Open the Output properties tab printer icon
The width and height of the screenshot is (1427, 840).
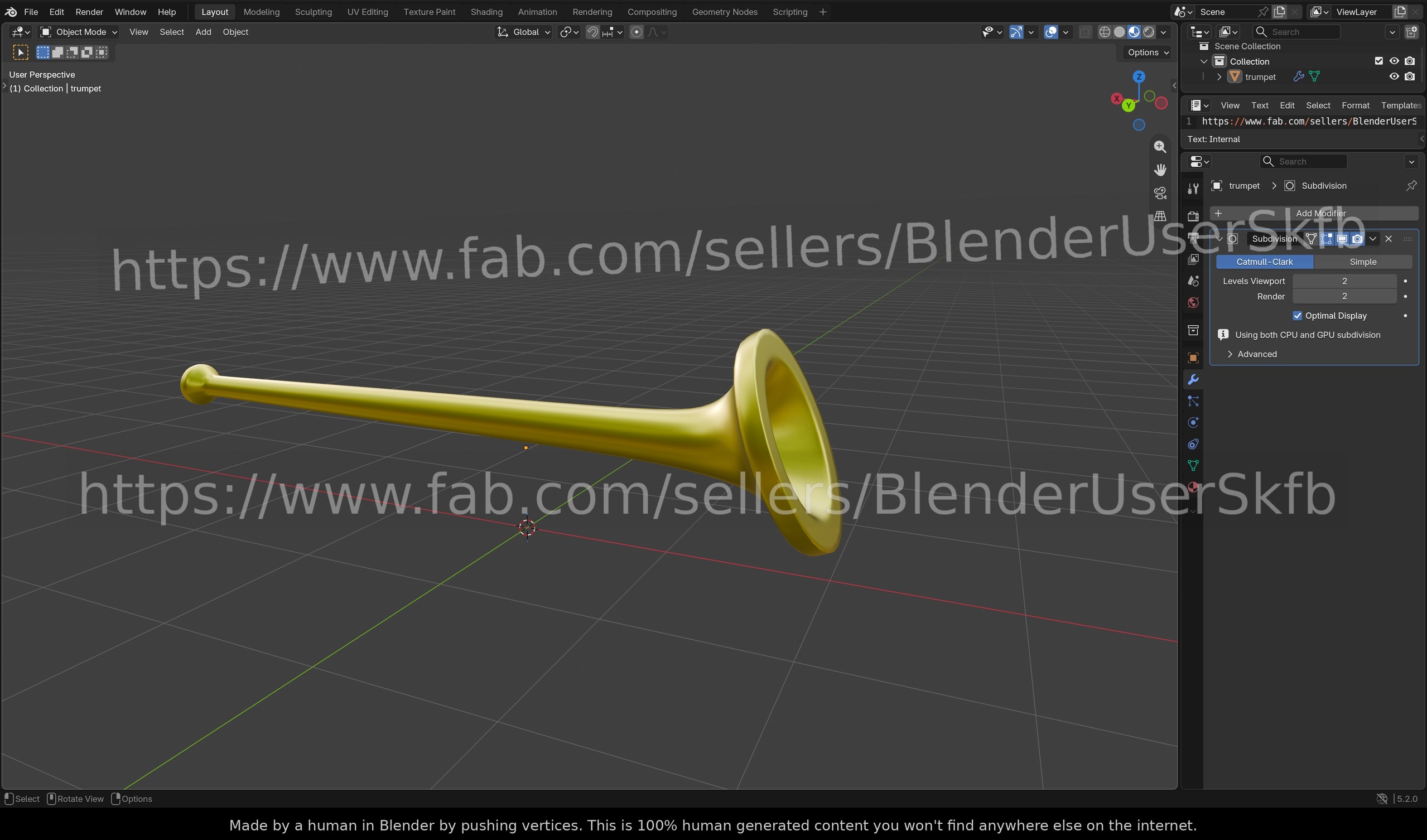tap(1193, 237)
